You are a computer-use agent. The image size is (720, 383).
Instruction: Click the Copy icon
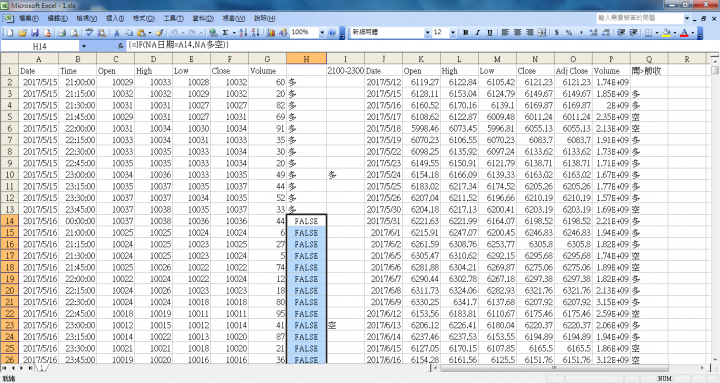click(129, 33)
